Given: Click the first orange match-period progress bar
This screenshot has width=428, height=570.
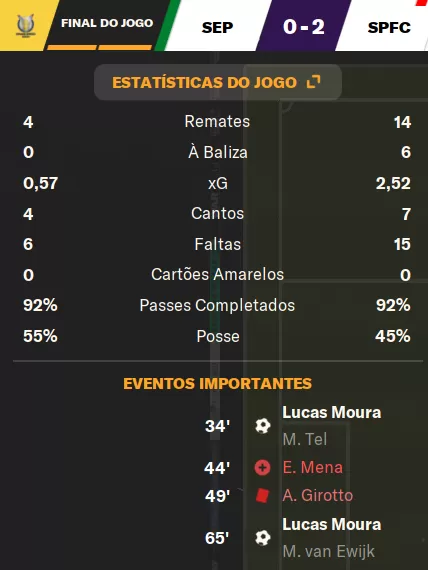Looking at the screenshot, I should pyautogui.click(x=72, y=47).
